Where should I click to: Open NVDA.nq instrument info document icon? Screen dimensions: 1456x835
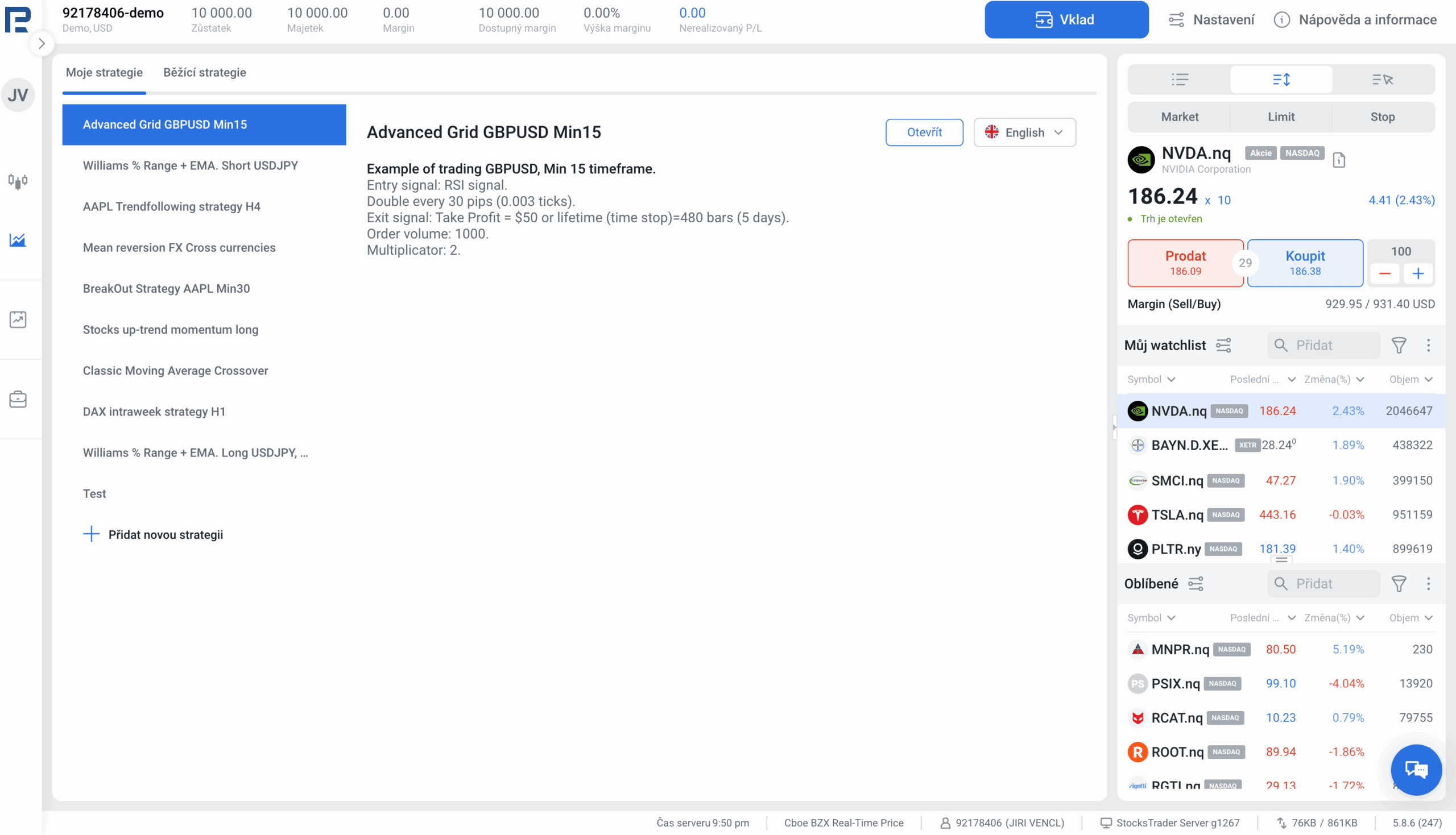[x=1338, y=160]
